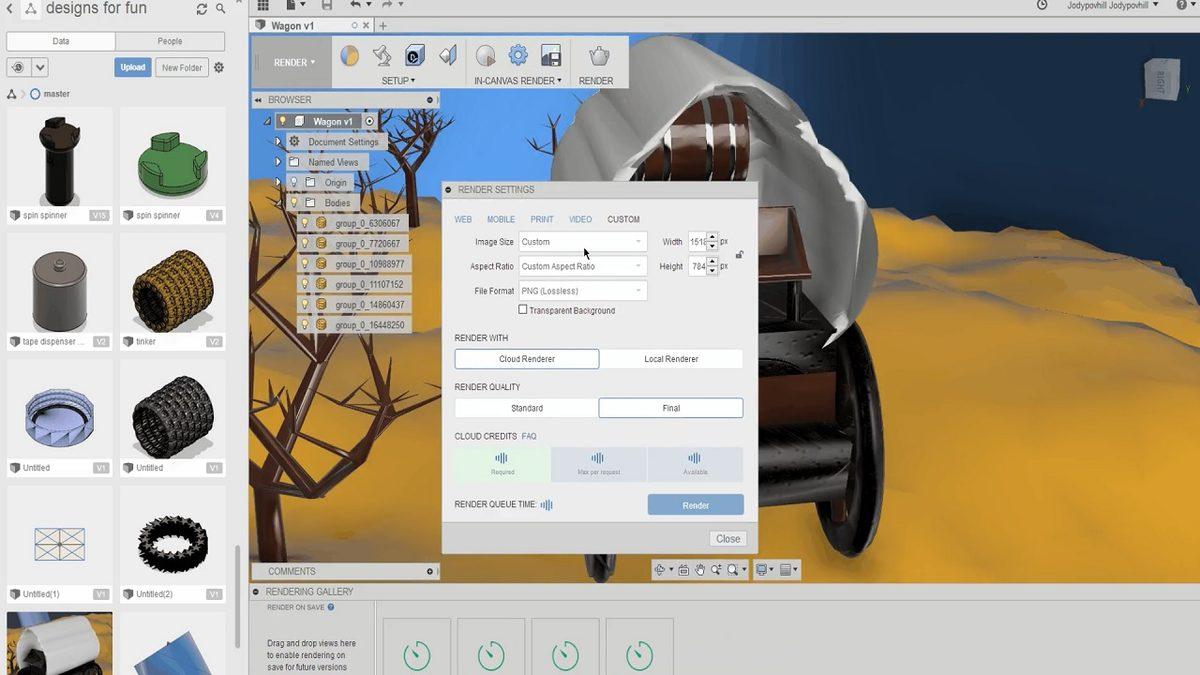
Task: Activate the Orbit tool in viewport toolbar
Action: (x=660, y=570)
